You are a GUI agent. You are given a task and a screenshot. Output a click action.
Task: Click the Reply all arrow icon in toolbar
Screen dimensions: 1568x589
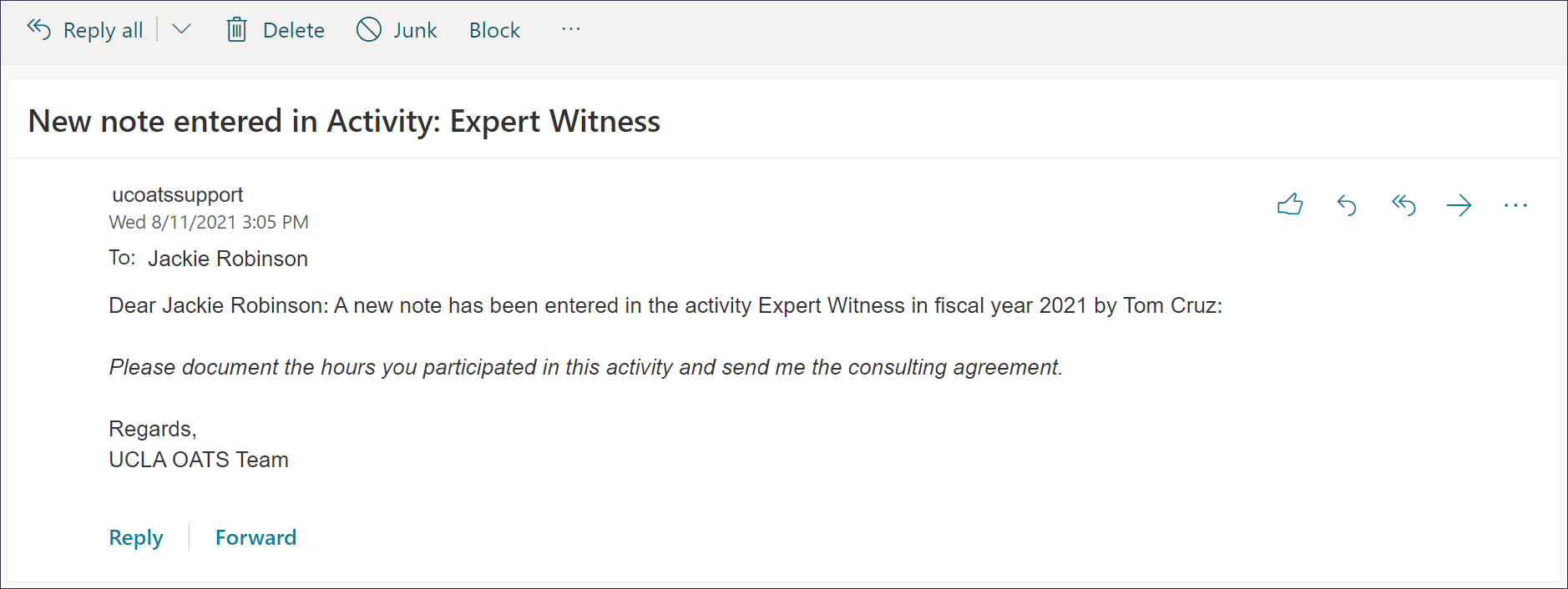point(39,29)
